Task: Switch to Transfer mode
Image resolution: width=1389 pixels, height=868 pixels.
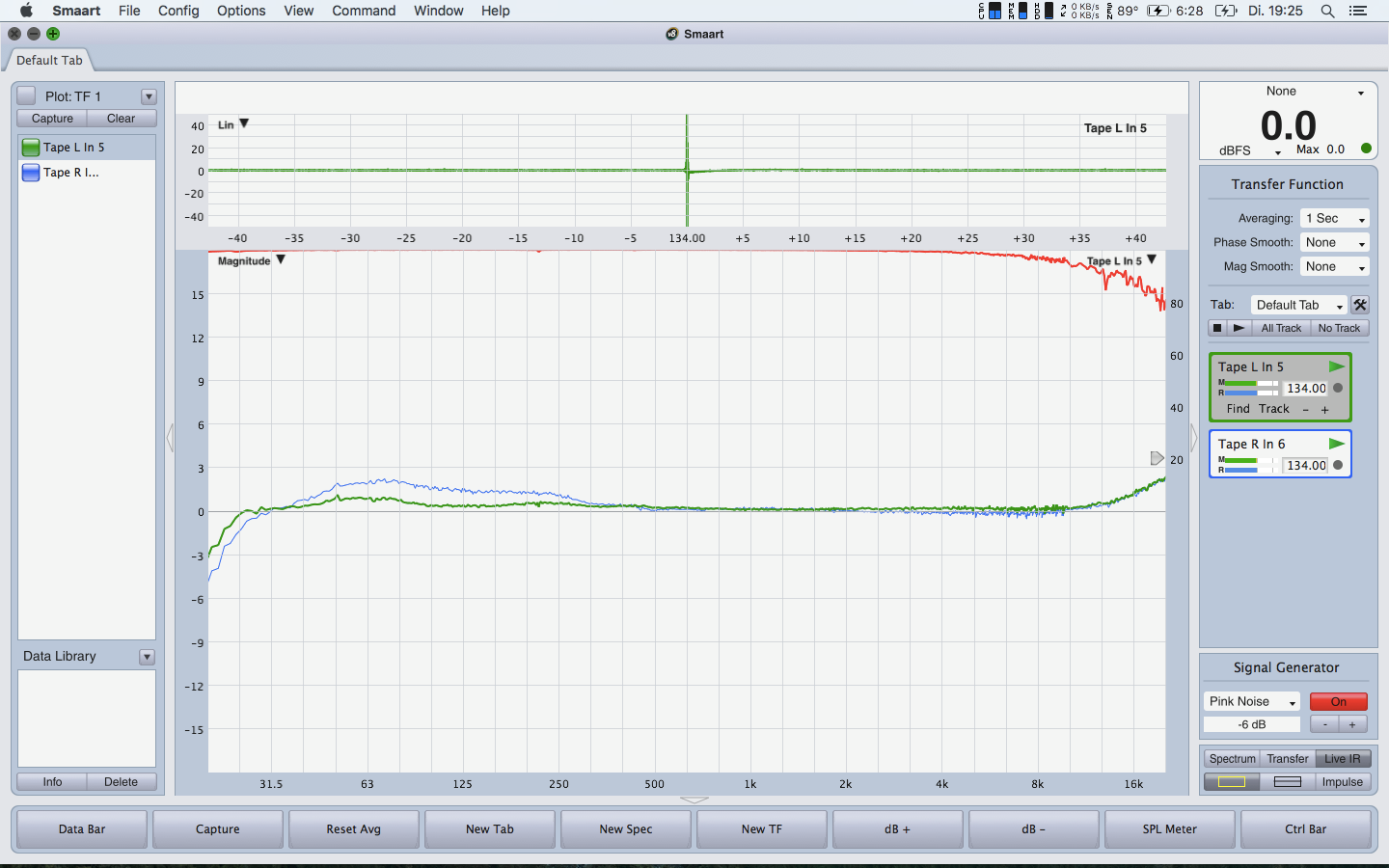Action: (1288, 759)
